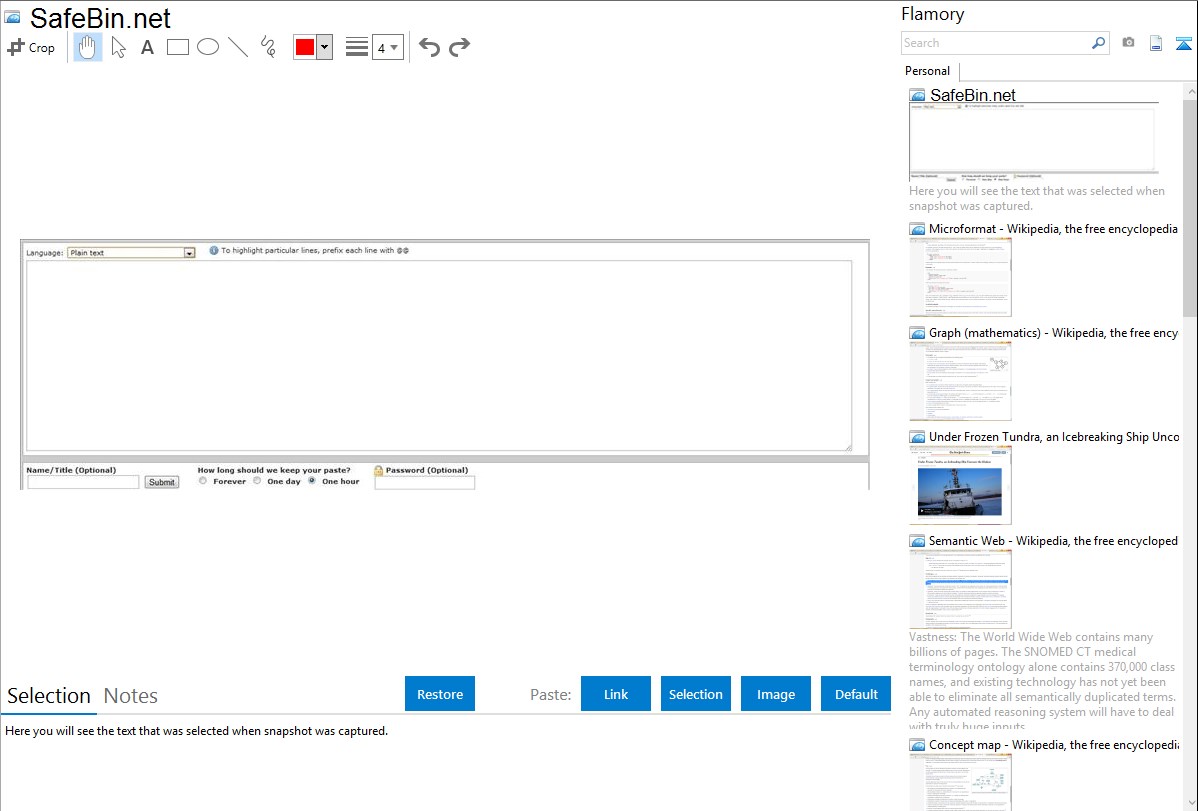Screen dimensions: 1198x811
Task: Click icon beside Semantic Web entry title
Action: pos(917,540)
